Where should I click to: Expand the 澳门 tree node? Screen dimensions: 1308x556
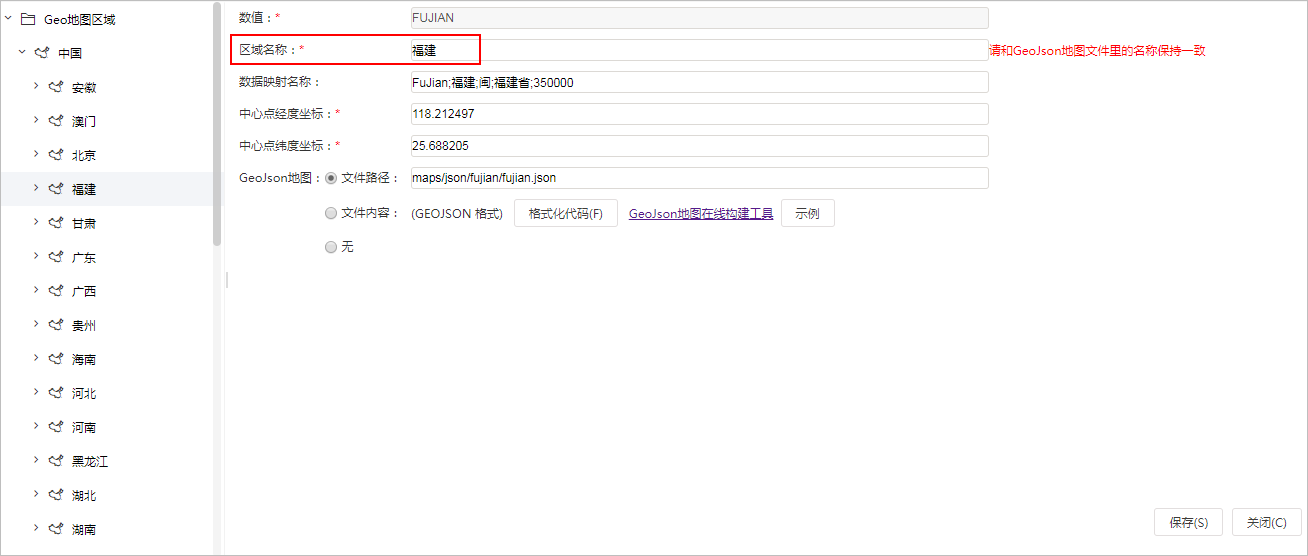click(36, 120)
